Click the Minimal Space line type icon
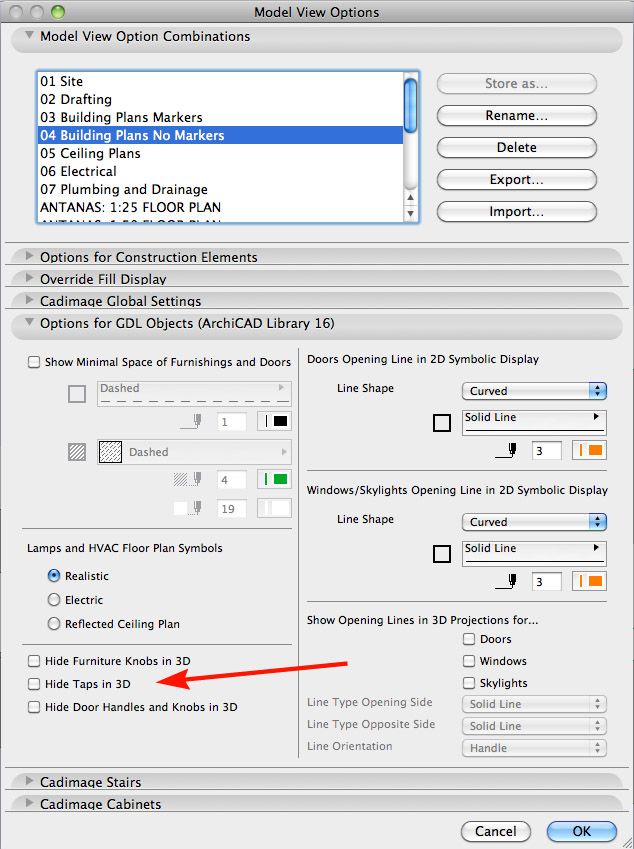This screenshot has height=849, width=634. 77,394
